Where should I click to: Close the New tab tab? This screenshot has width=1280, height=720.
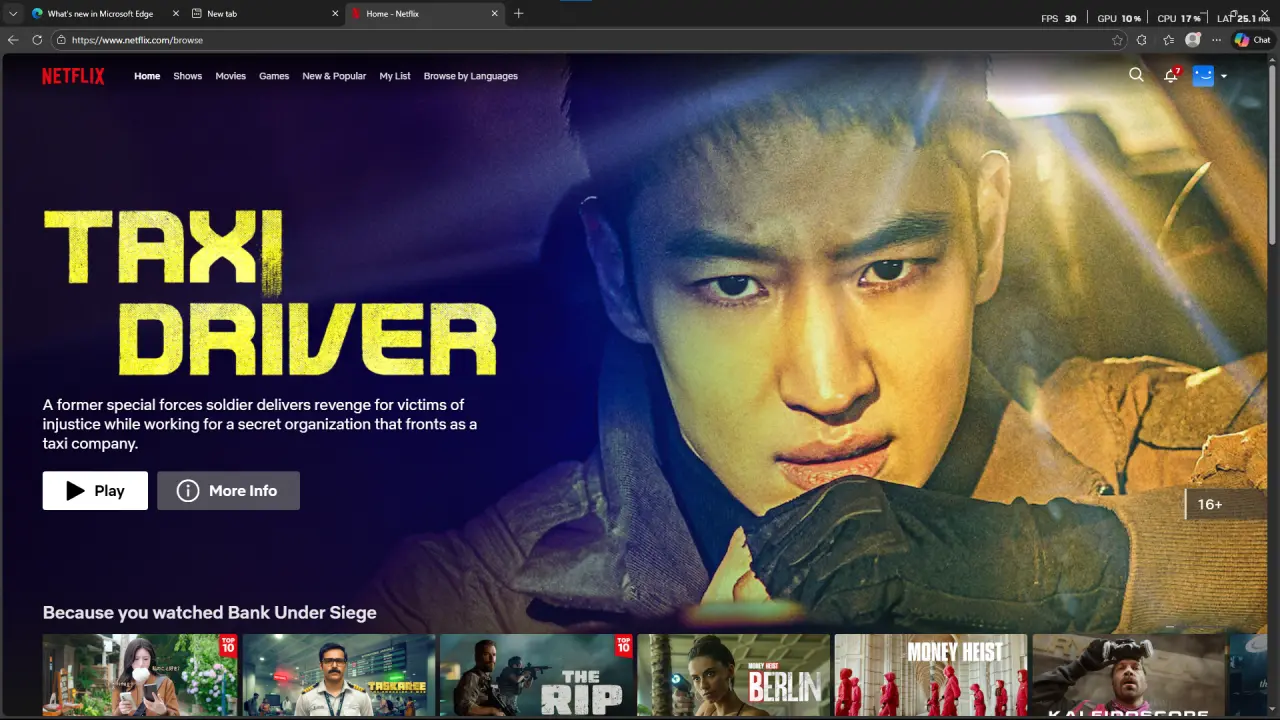point(335,14)
